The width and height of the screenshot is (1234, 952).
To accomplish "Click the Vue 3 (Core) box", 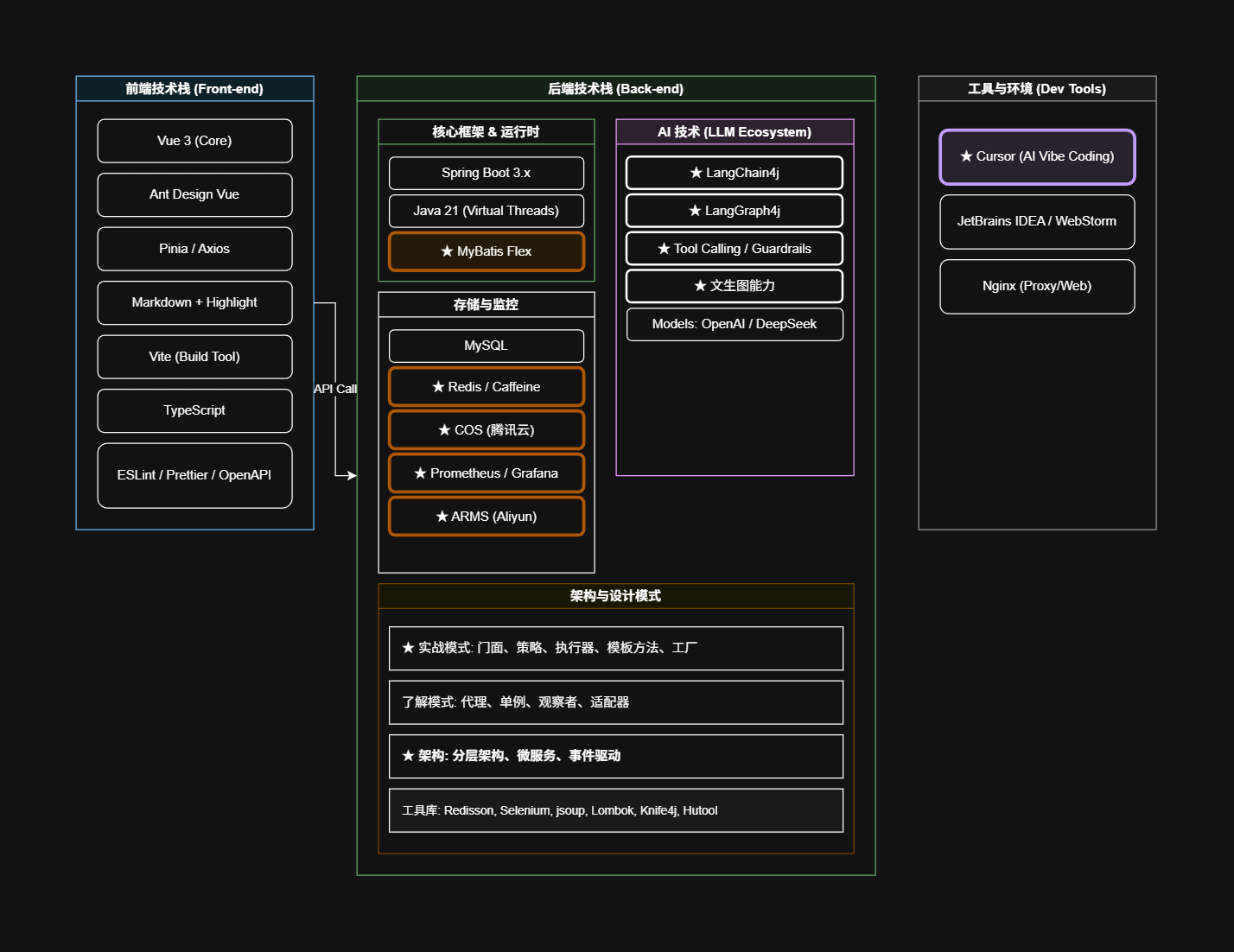I will pyautogui.click(x=194, y=141).
